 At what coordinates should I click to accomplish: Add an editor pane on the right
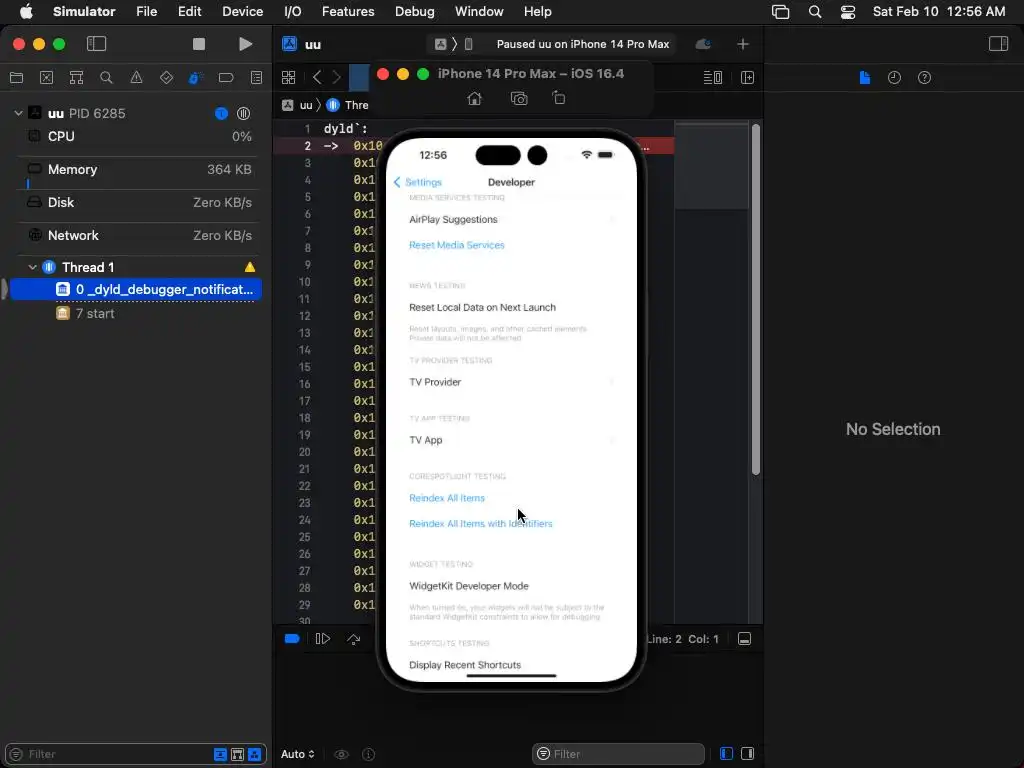747,78
